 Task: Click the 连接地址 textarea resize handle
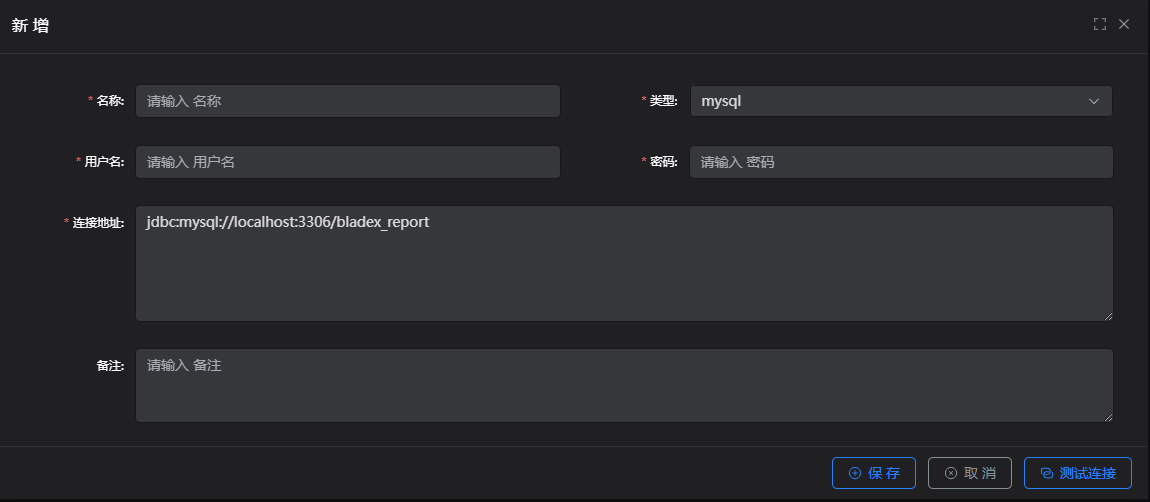pyautogui.click(x=1108, y=316)
